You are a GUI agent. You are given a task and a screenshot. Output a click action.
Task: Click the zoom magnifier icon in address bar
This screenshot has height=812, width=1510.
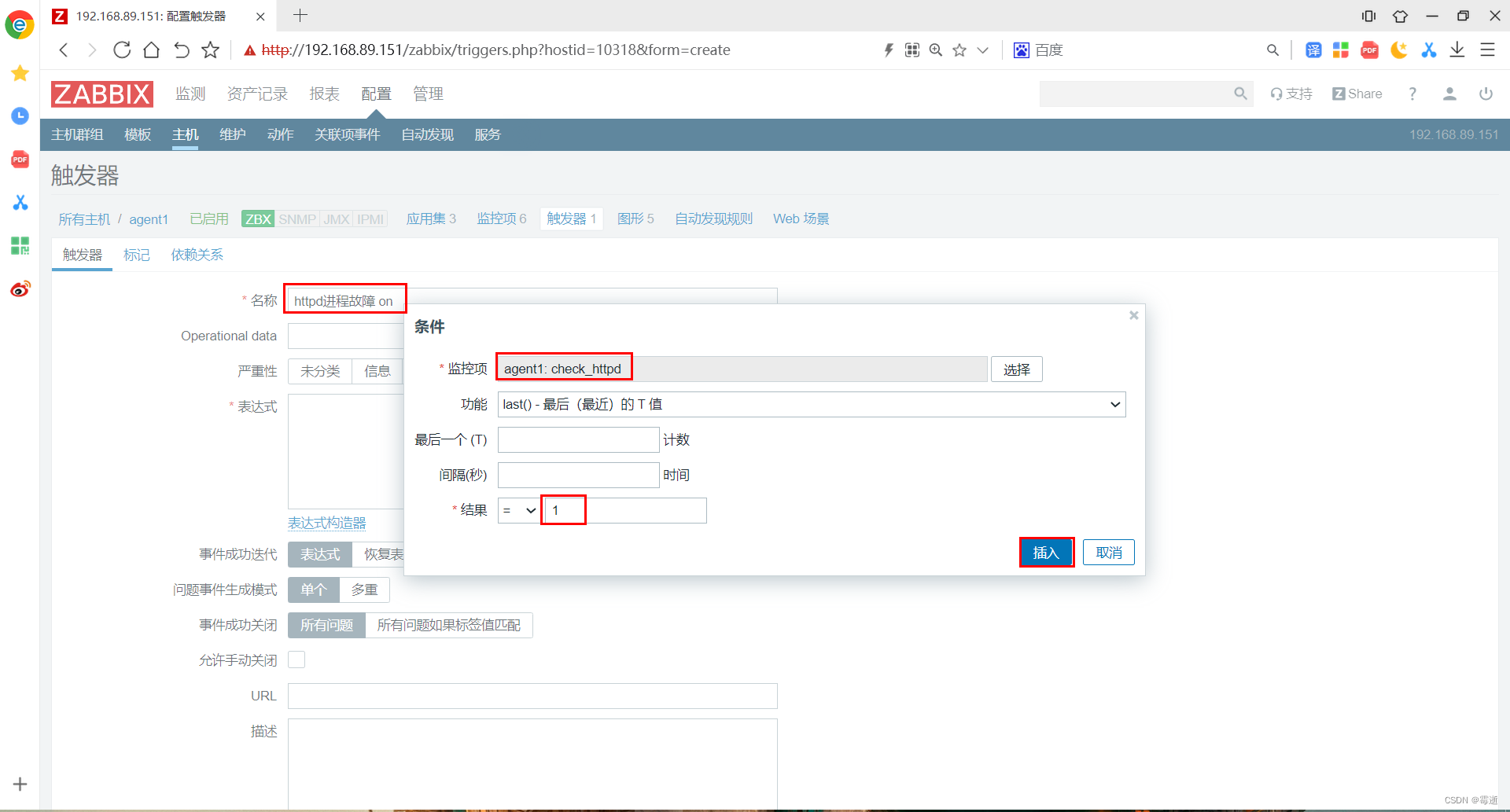pyautogui.click(x=936, y=50)
